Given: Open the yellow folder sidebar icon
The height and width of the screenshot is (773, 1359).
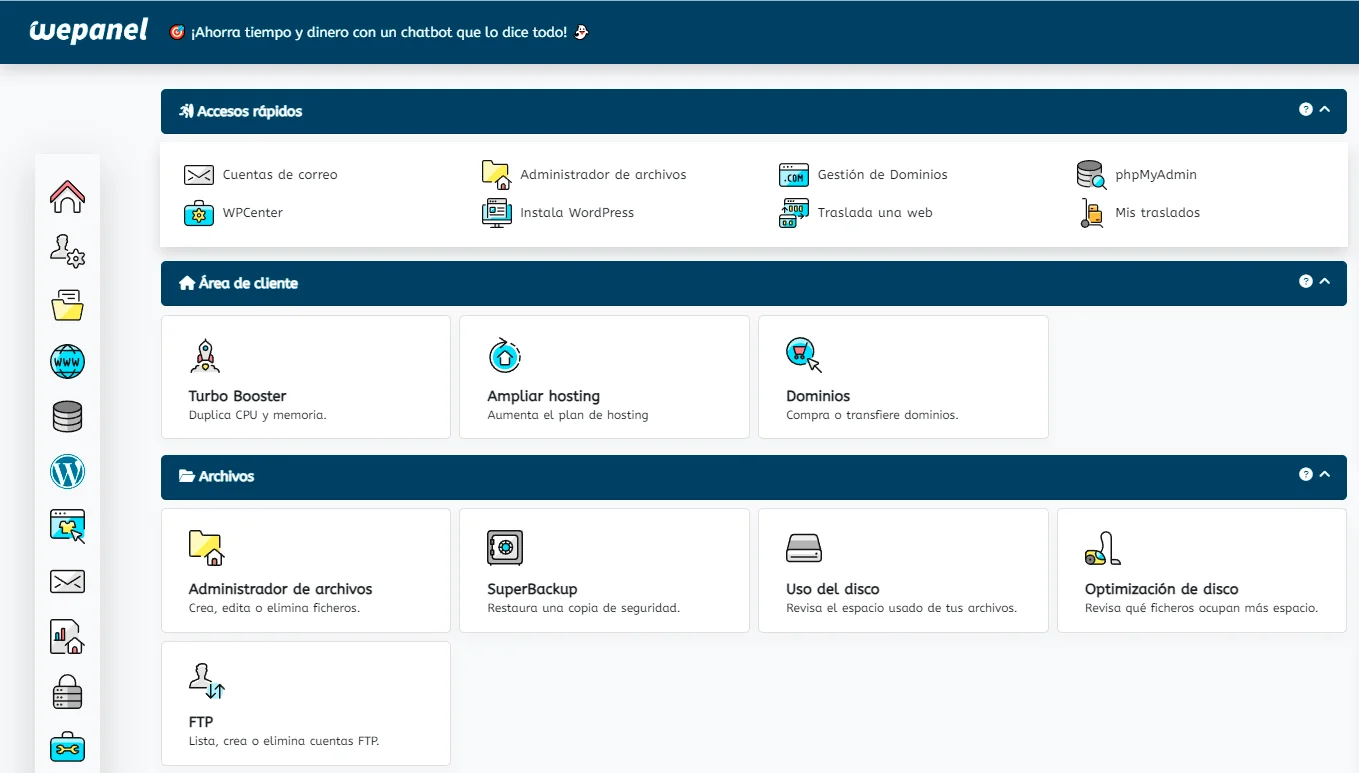Looking at the screenshot, I should click(67, 306).
